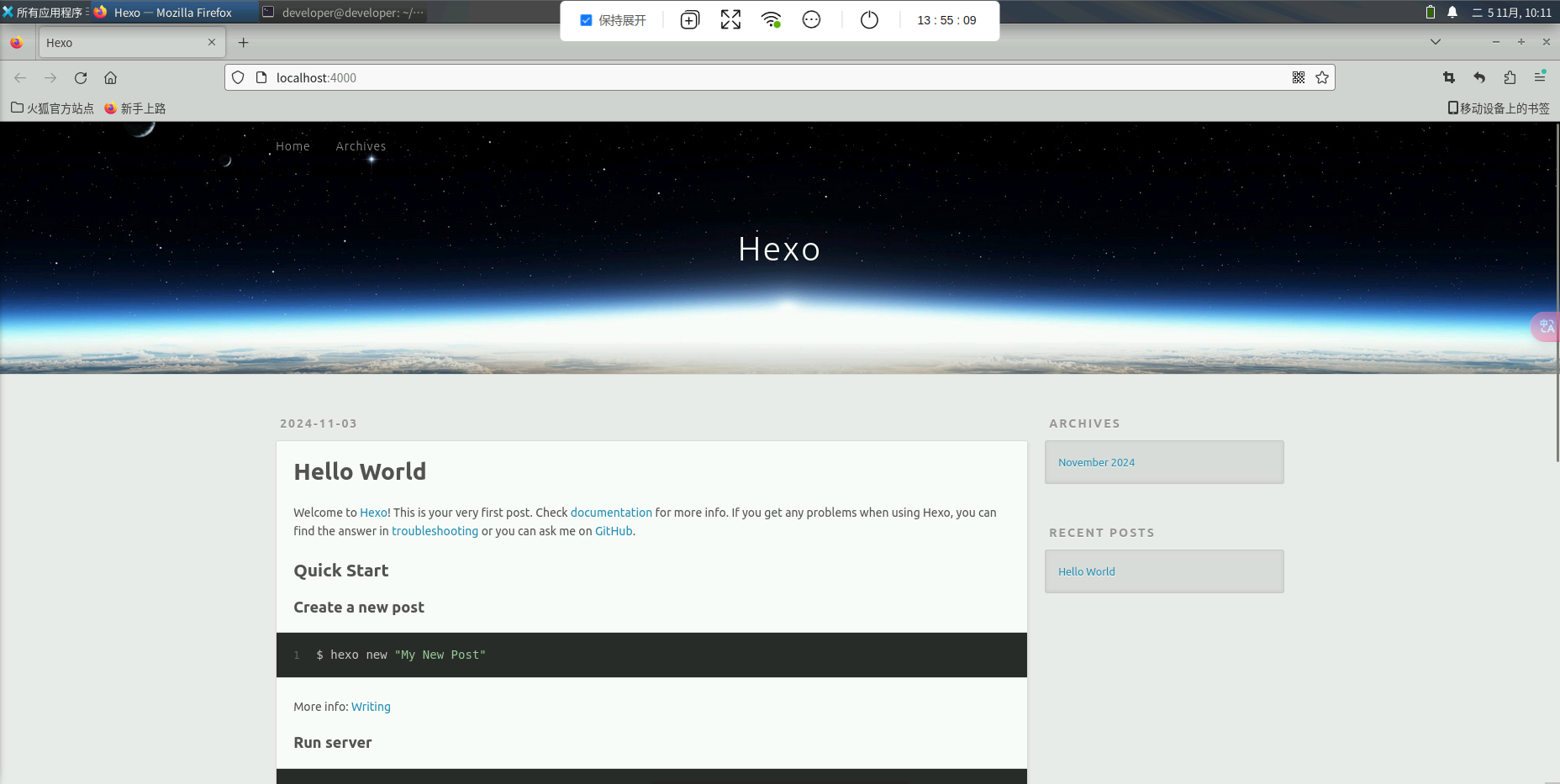Click the screenshot crop icon in toolbar
Screen dimensions: 1560x784
(x=1449, y=78)
